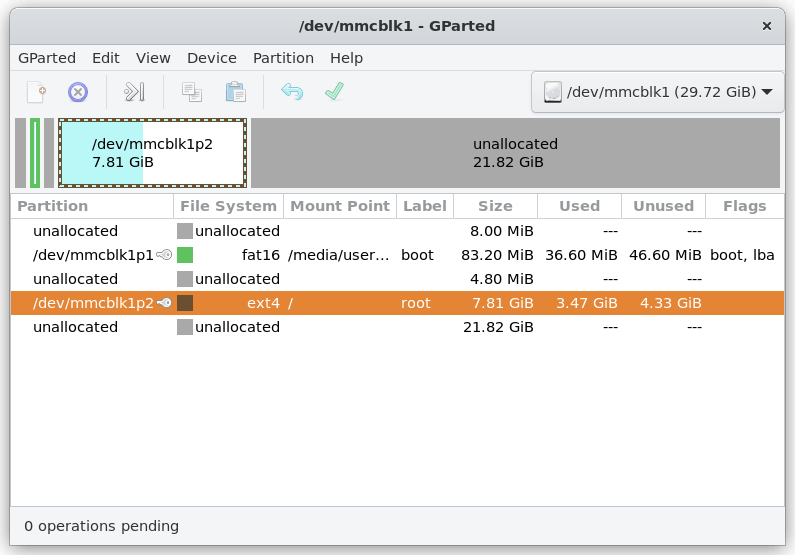
Task: Click the Copy partition toolbar icon
Action: (x=192, y=93)
